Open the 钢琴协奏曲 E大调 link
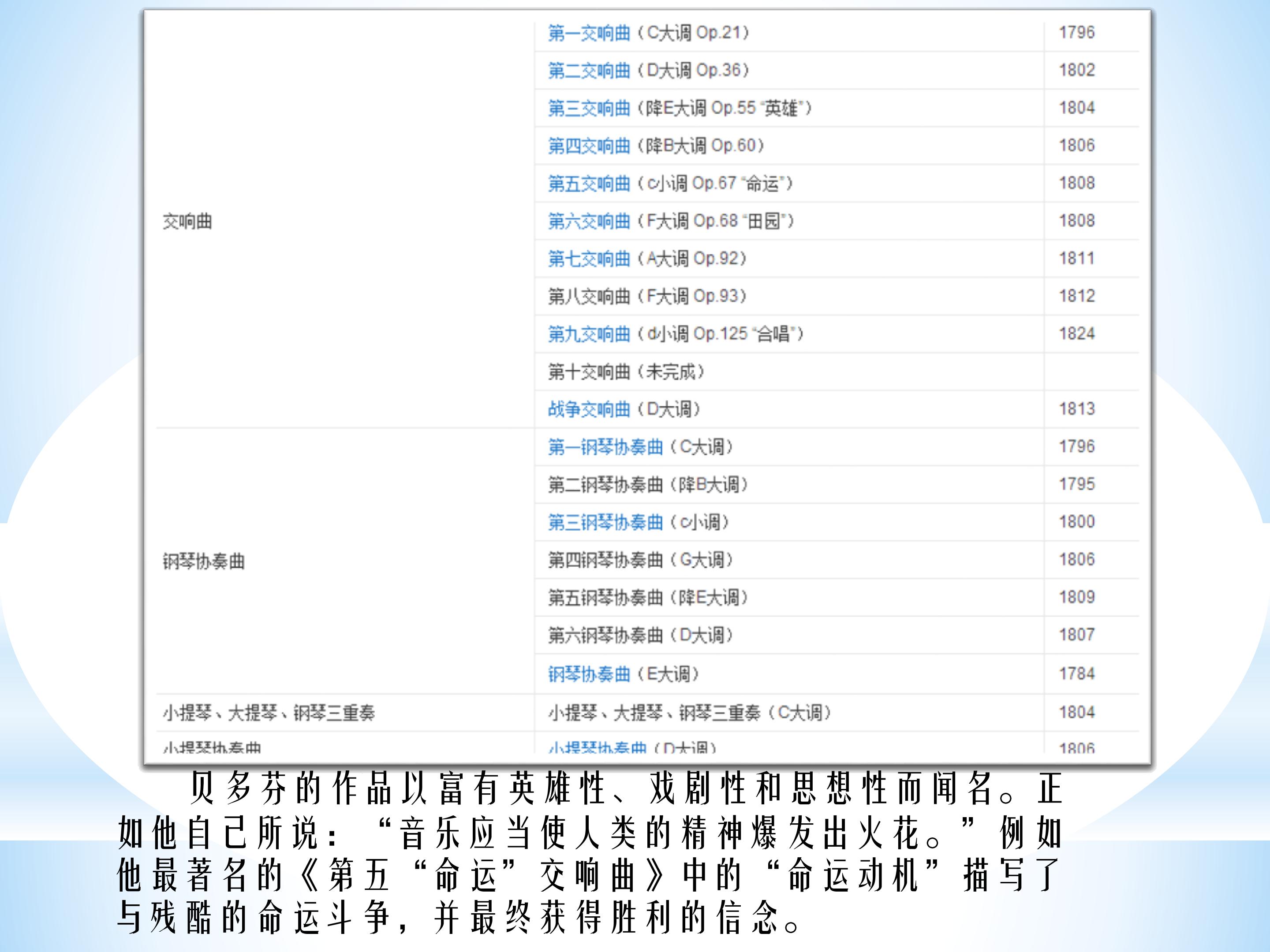The image size is (1270, 952). click(x=589, y=674)
